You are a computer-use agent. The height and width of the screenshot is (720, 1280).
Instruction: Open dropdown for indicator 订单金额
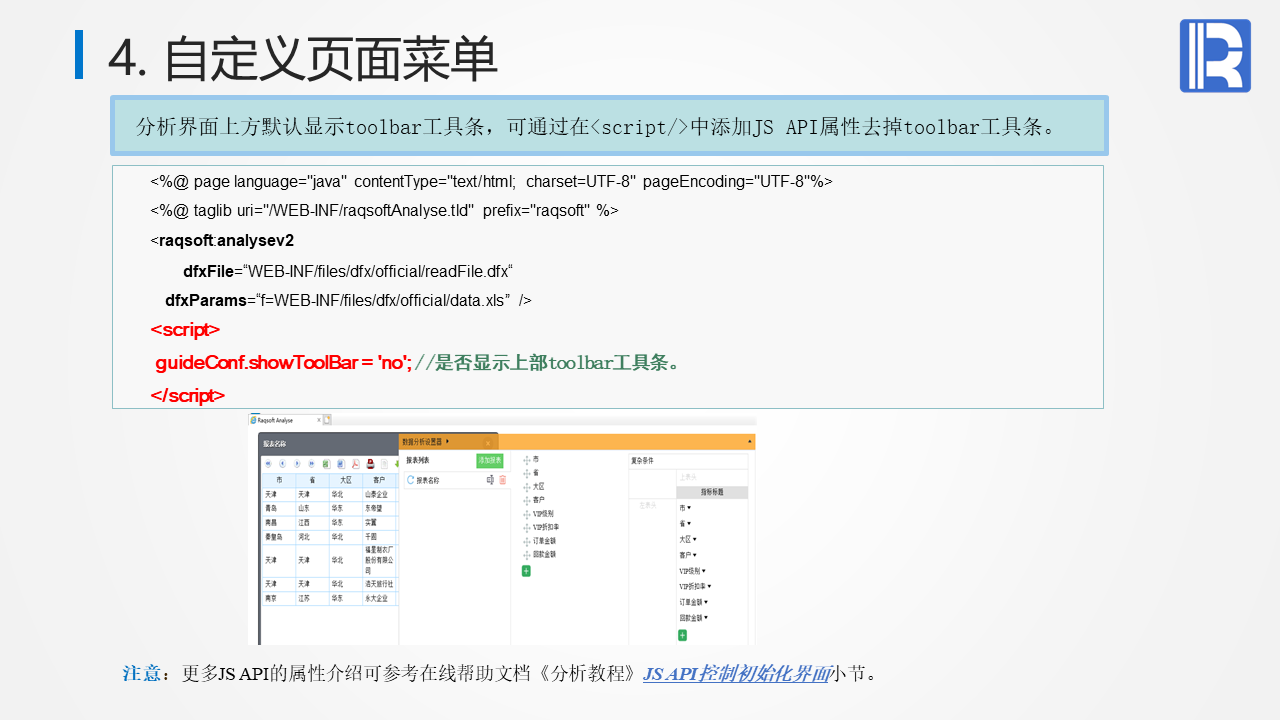705,603
